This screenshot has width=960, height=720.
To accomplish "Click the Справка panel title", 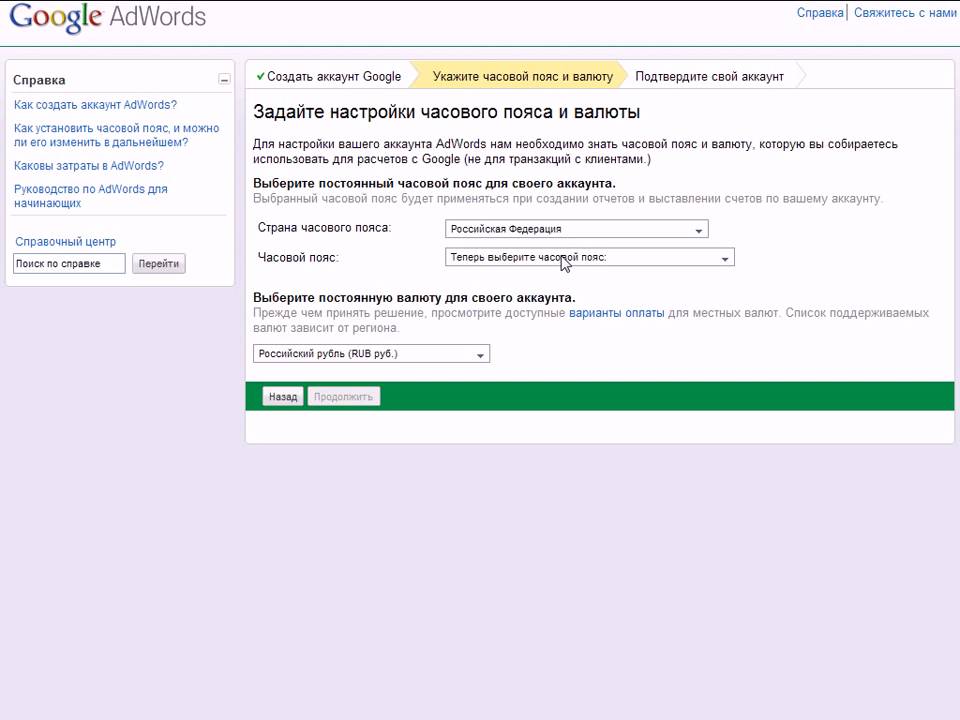I will tap(39, 80).
